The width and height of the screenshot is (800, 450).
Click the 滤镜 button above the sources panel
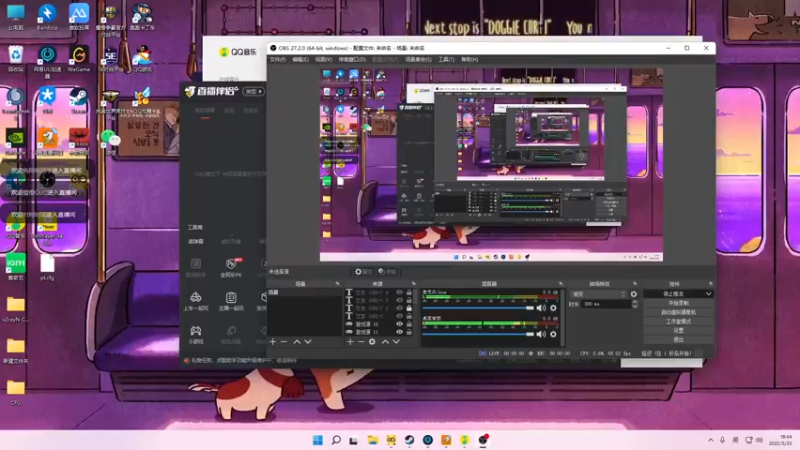[x=387, y=272]
